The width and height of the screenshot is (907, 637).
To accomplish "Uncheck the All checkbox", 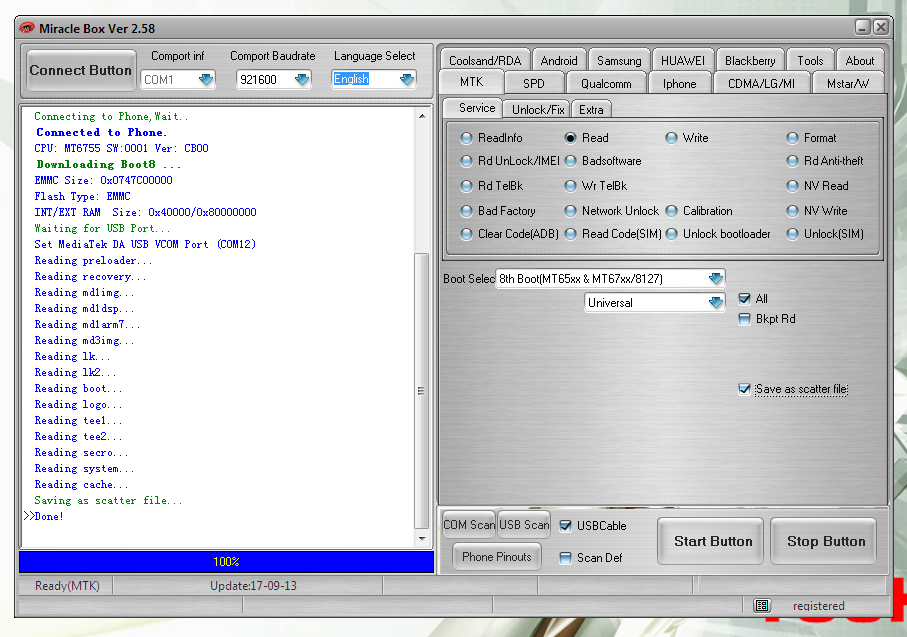I will click(744, 299).
